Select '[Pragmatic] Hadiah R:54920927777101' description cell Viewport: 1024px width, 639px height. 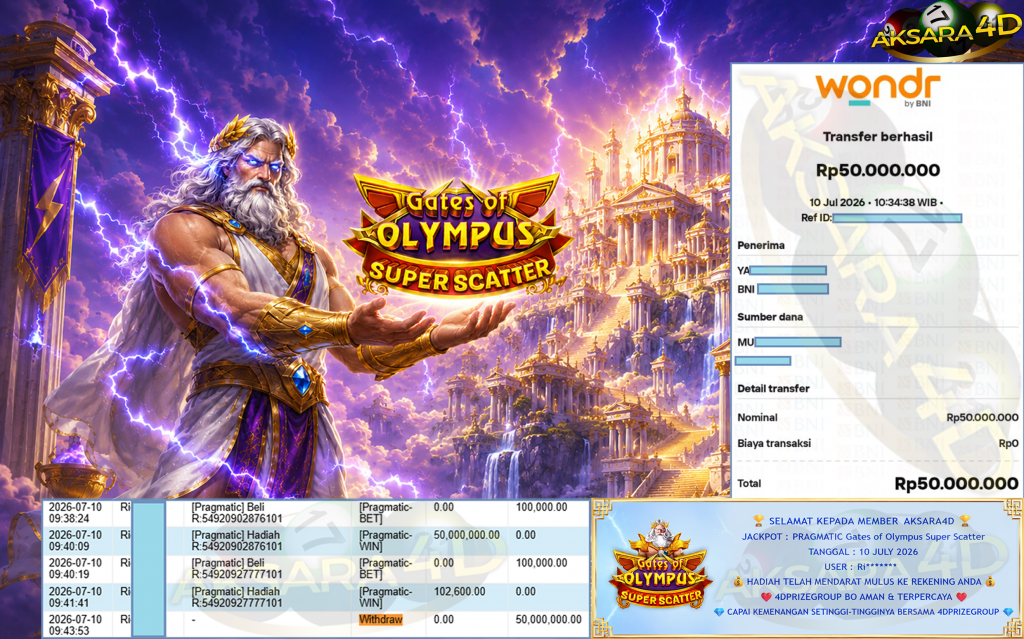click(237, 597)
